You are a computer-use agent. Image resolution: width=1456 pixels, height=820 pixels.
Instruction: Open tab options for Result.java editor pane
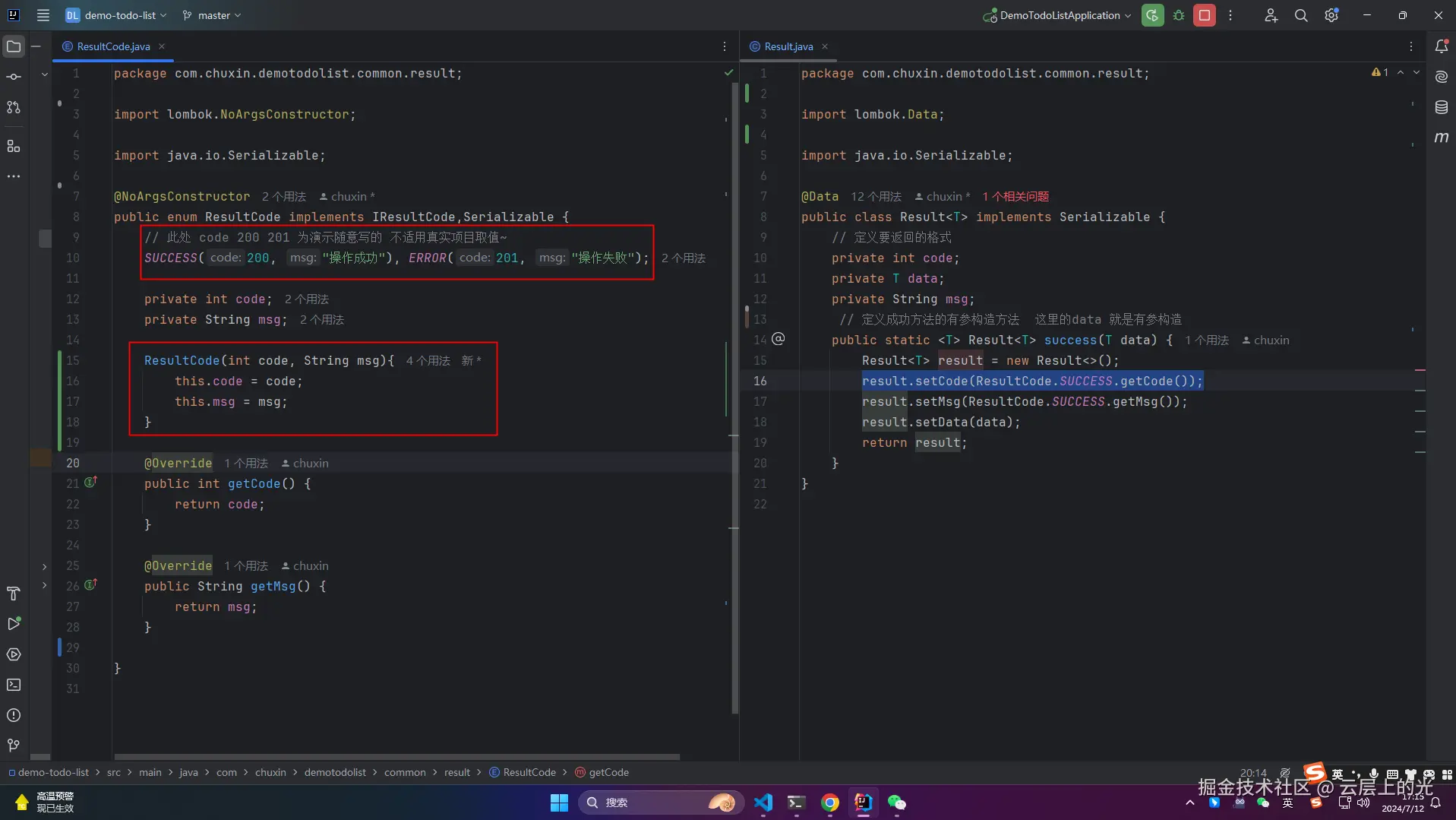[x=1411, y=46]
